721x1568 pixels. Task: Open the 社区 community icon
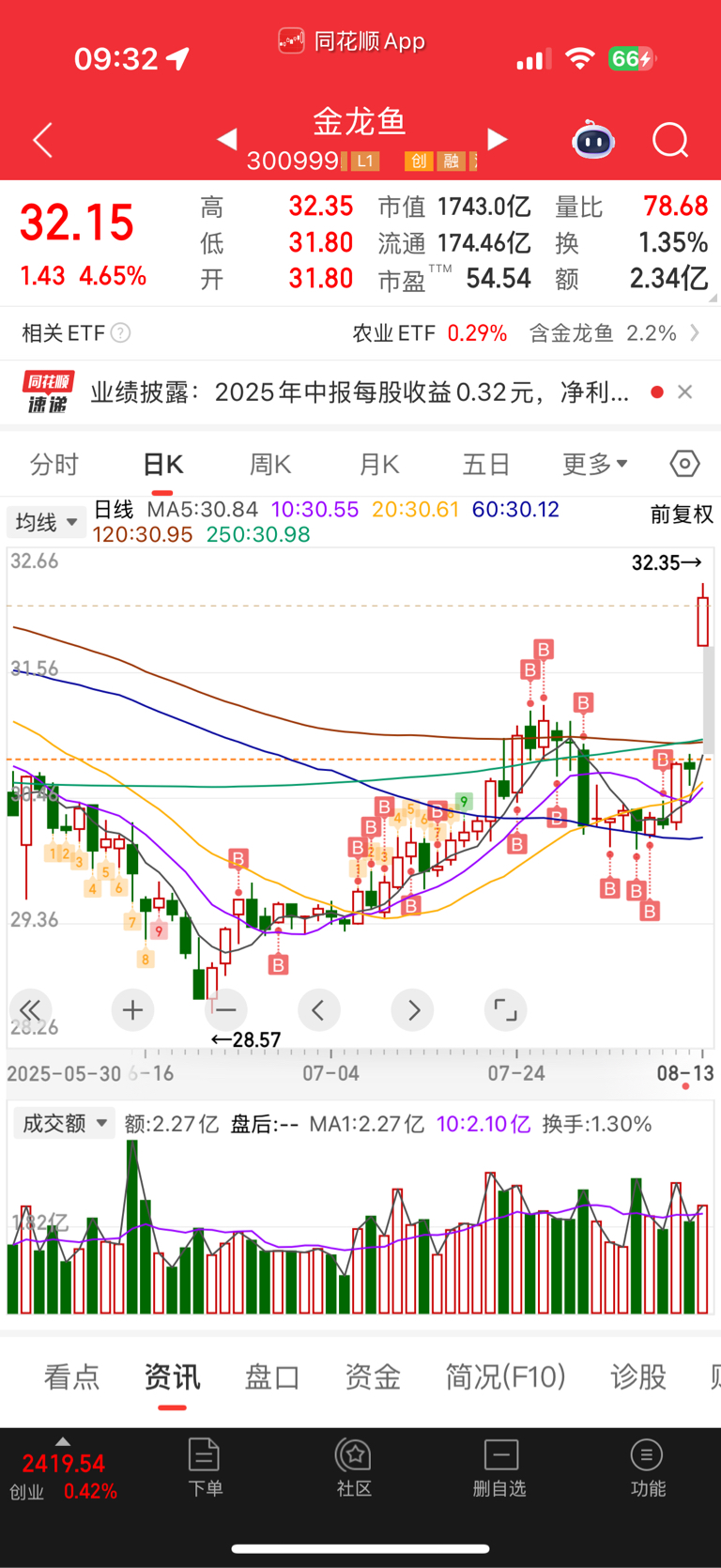tap(354, 1467)
